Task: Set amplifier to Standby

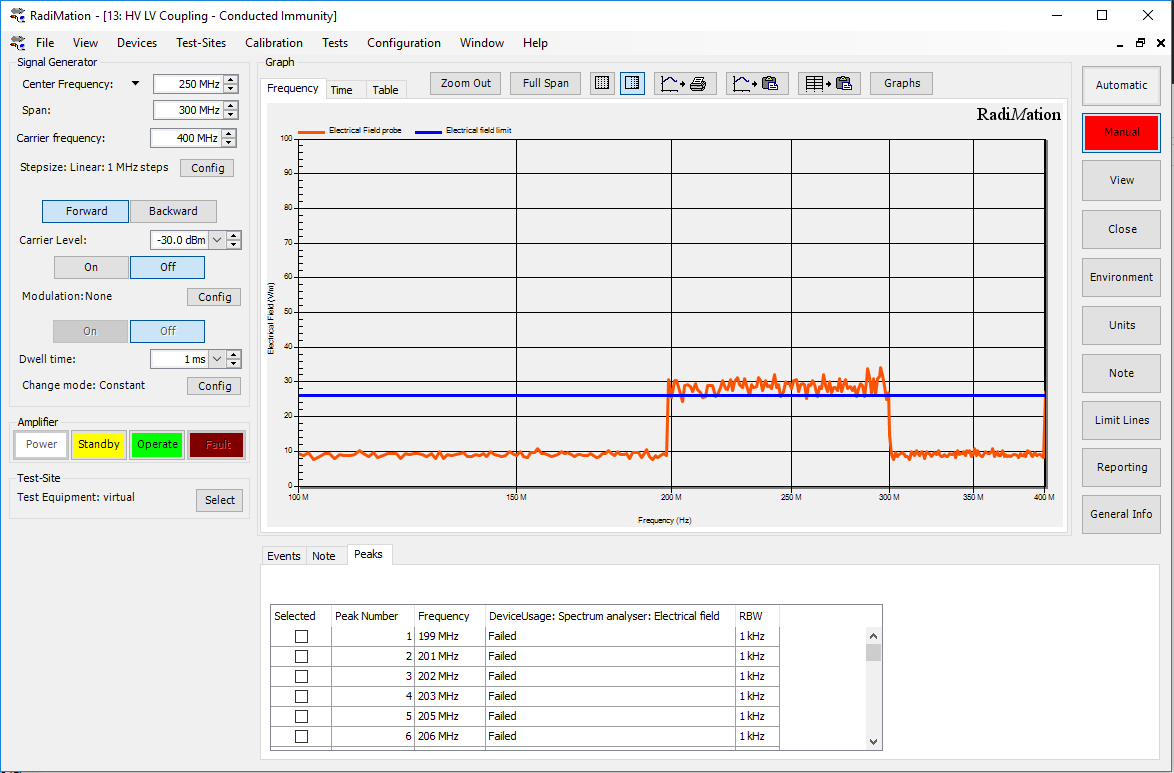Action: tap(99, 445)
